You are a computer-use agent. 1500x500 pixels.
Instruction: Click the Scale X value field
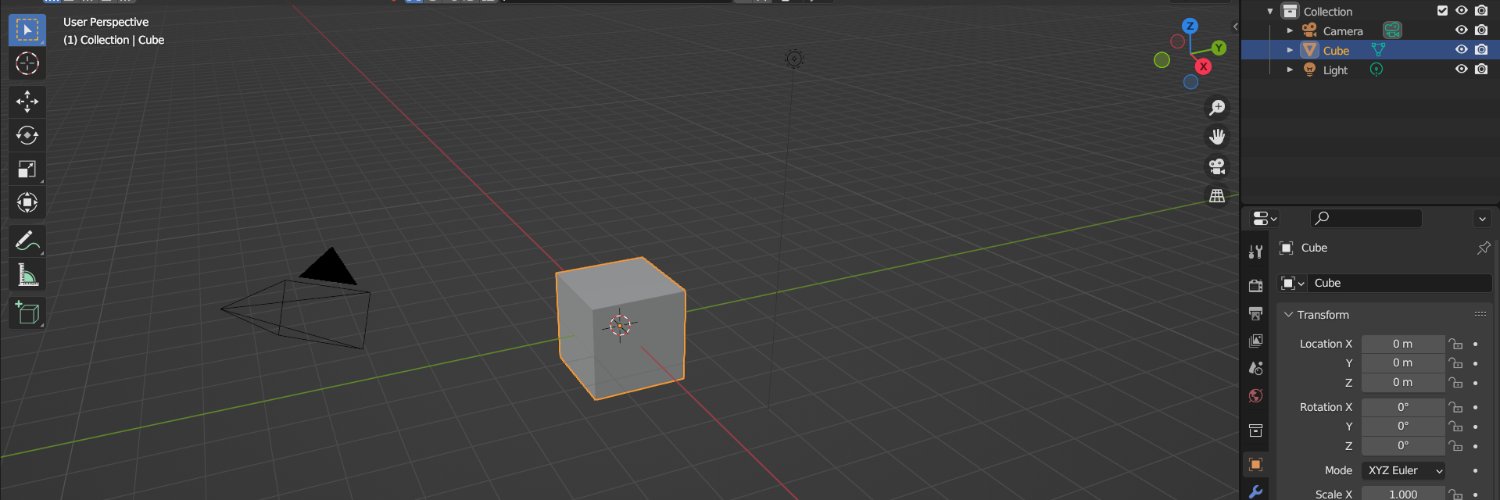tap(1403, 494)
